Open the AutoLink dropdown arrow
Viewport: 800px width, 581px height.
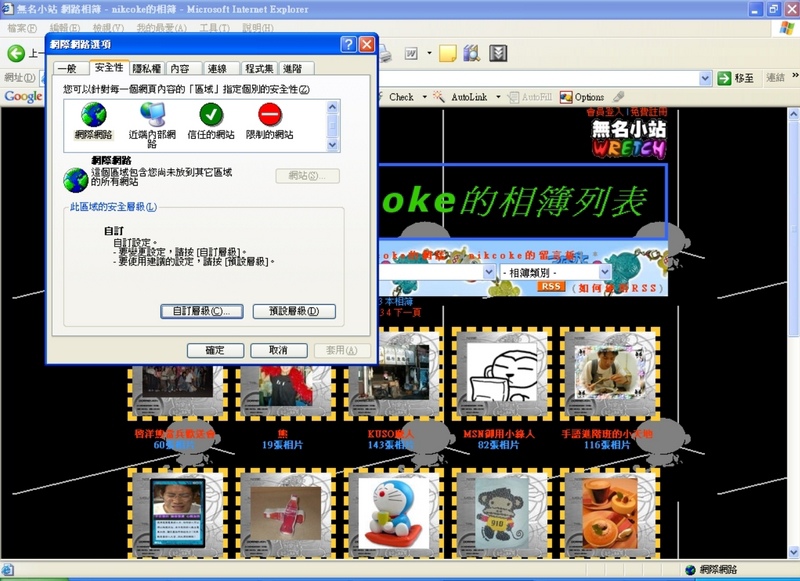coord(498,97)
